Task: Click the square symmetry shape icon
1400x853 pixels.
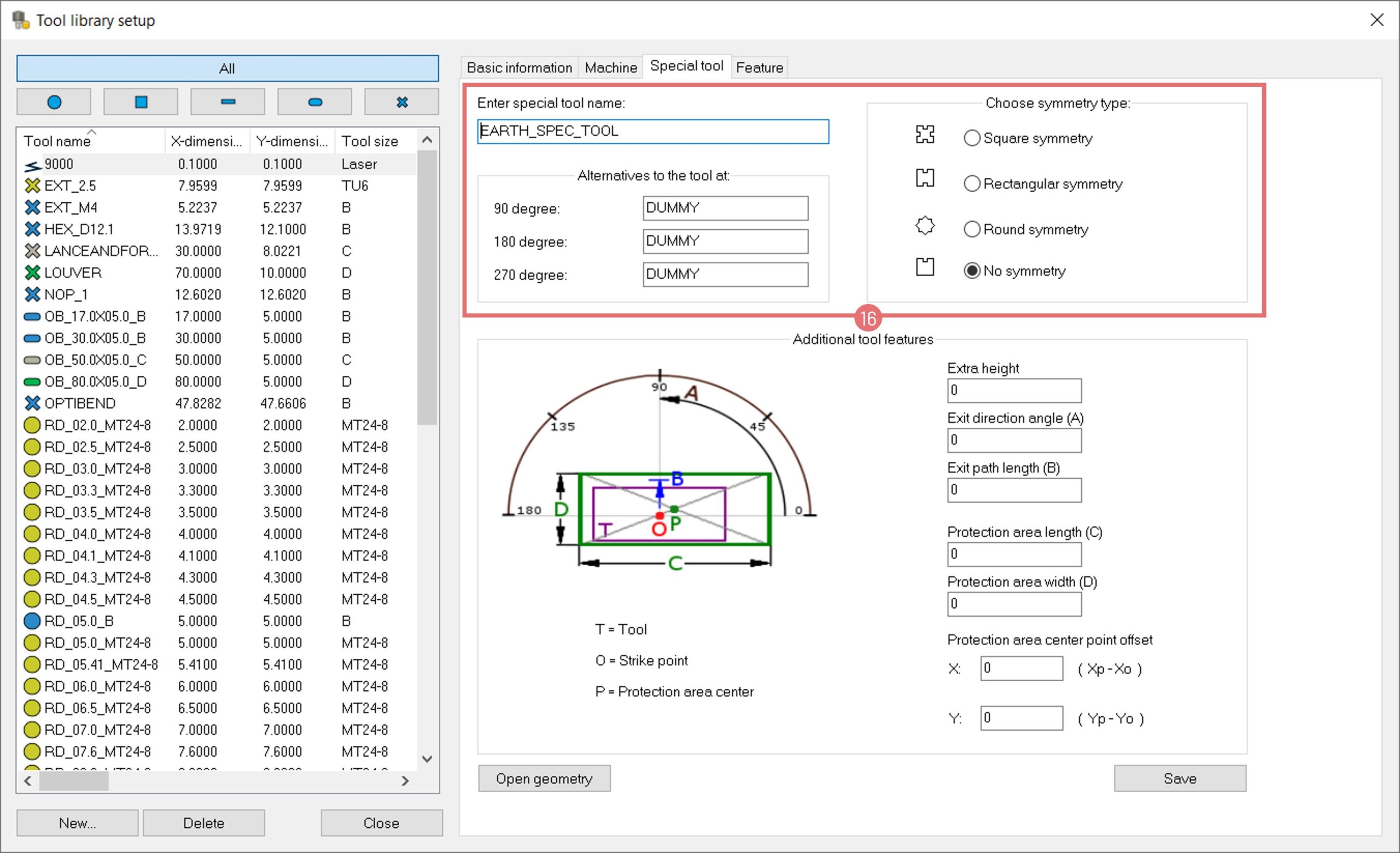Action: tap(924, 135)
